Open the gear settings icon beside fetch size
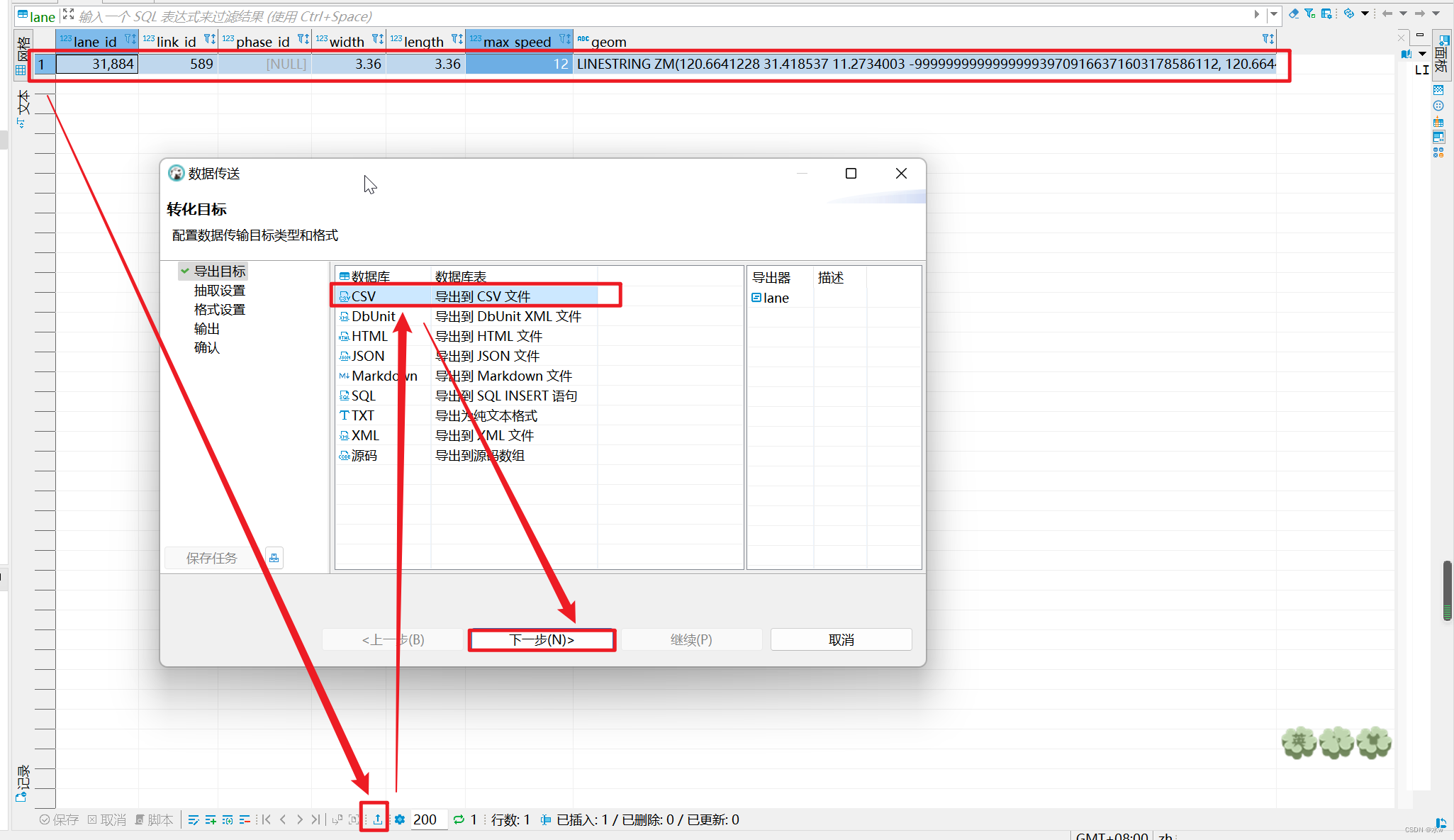The image size is (1454, 840). pos(400,819)
